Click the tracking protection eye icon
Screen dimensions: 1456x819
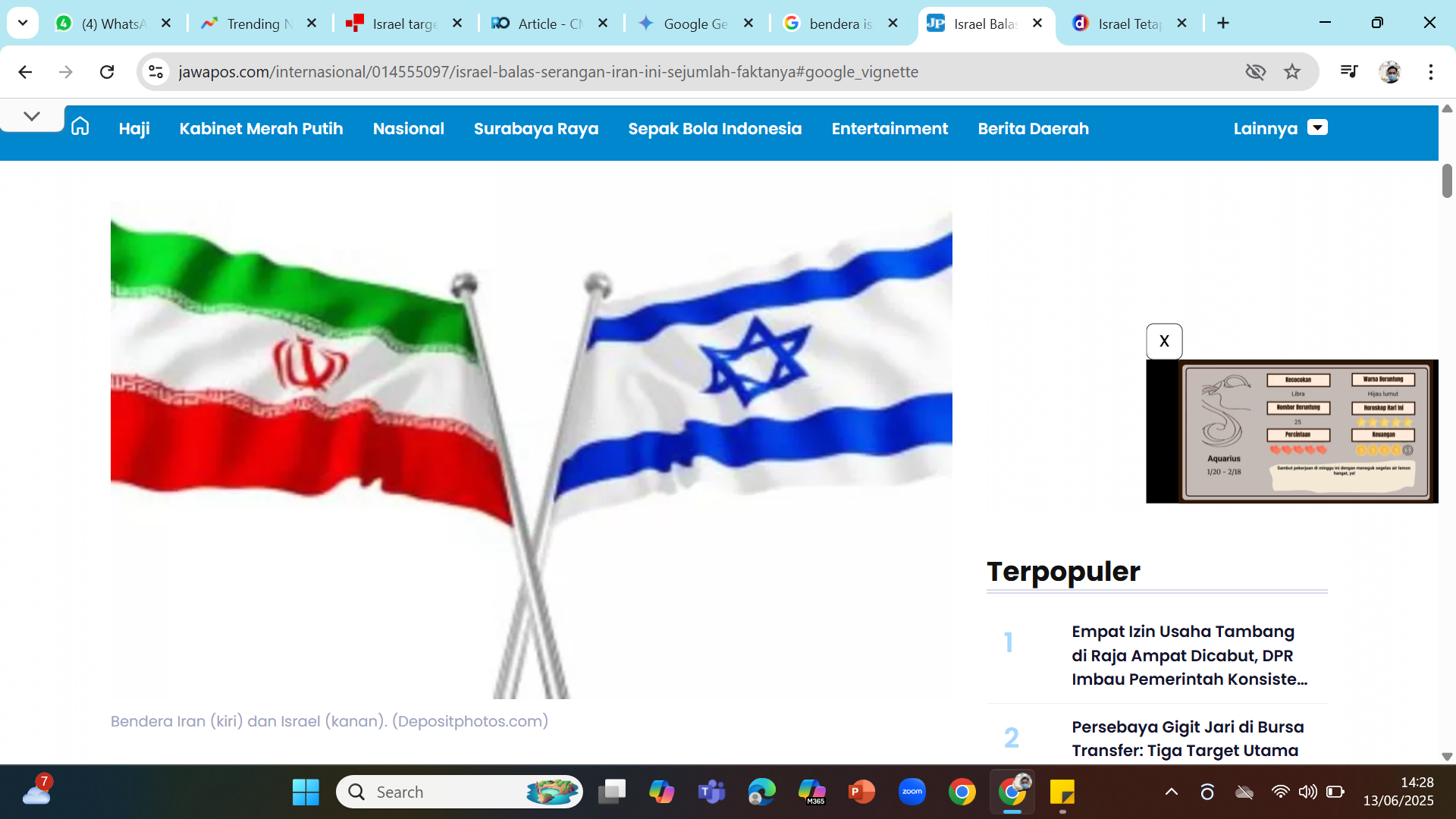point(1256,71)
